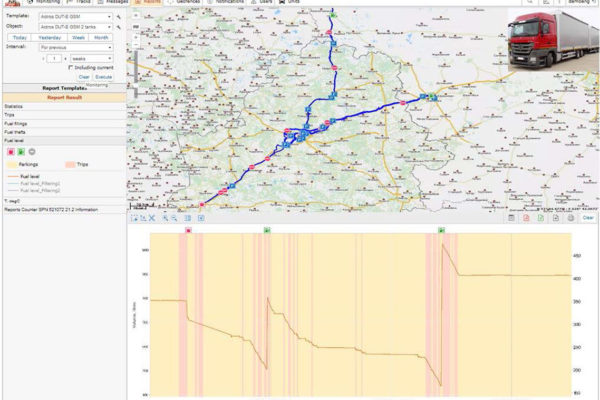The height and width of the screenshot is (400, 600).
Task: Click the red fuel theft marker toggle icon
Action: tap(11, 152)
